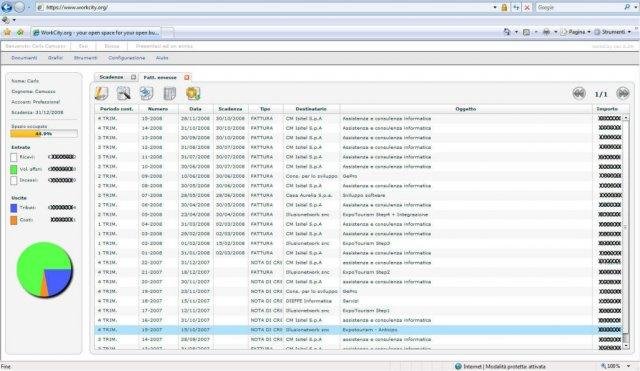640x371 pixels.
Task: Toggle the orange Costi checkbox under Uscite
Action: tap(14, 220)
